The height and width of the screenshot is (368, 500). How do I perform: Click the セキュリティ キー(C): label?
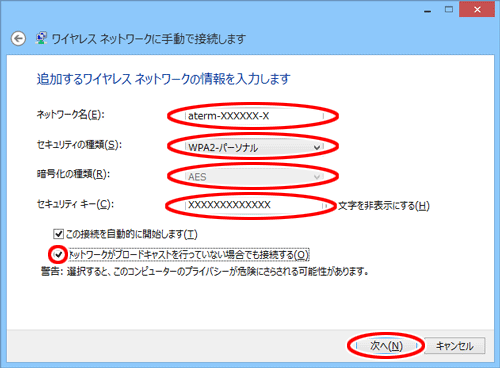(75, 204)
